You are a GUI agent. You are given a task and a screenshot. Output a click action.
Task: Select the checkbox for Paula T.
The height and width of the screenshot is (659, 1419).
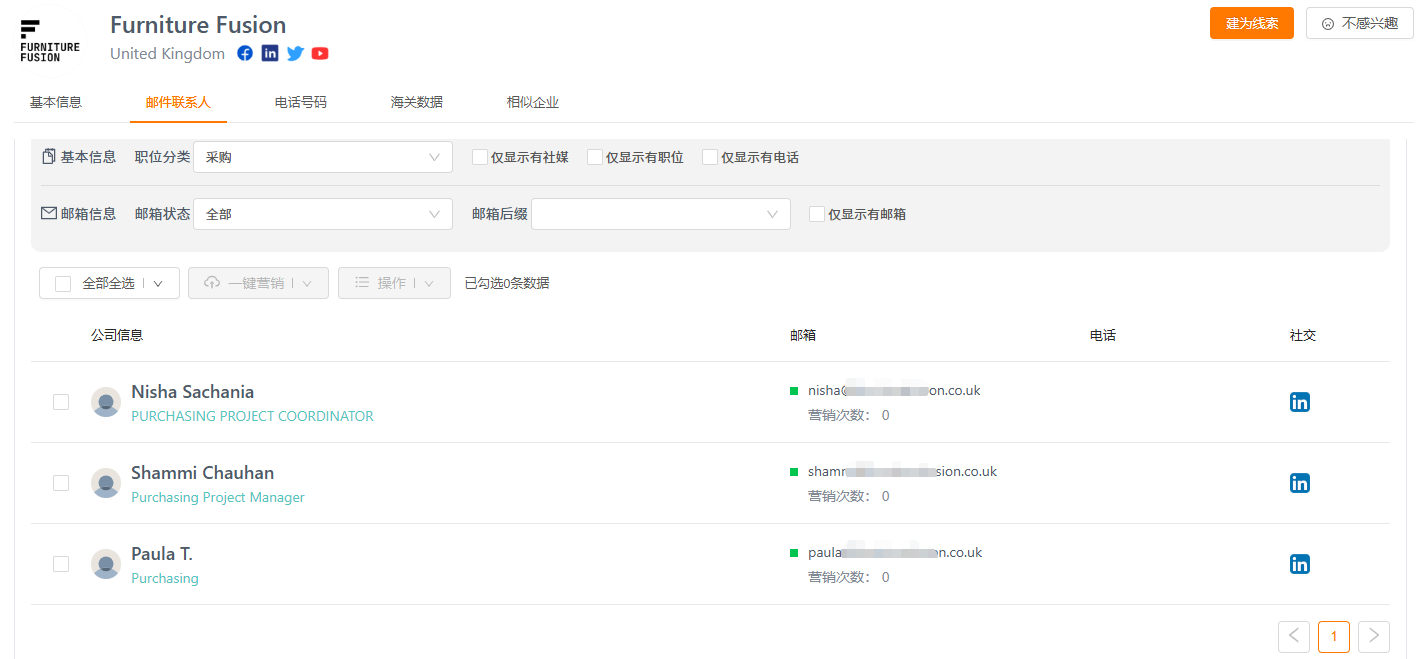[x=61, y=564]
